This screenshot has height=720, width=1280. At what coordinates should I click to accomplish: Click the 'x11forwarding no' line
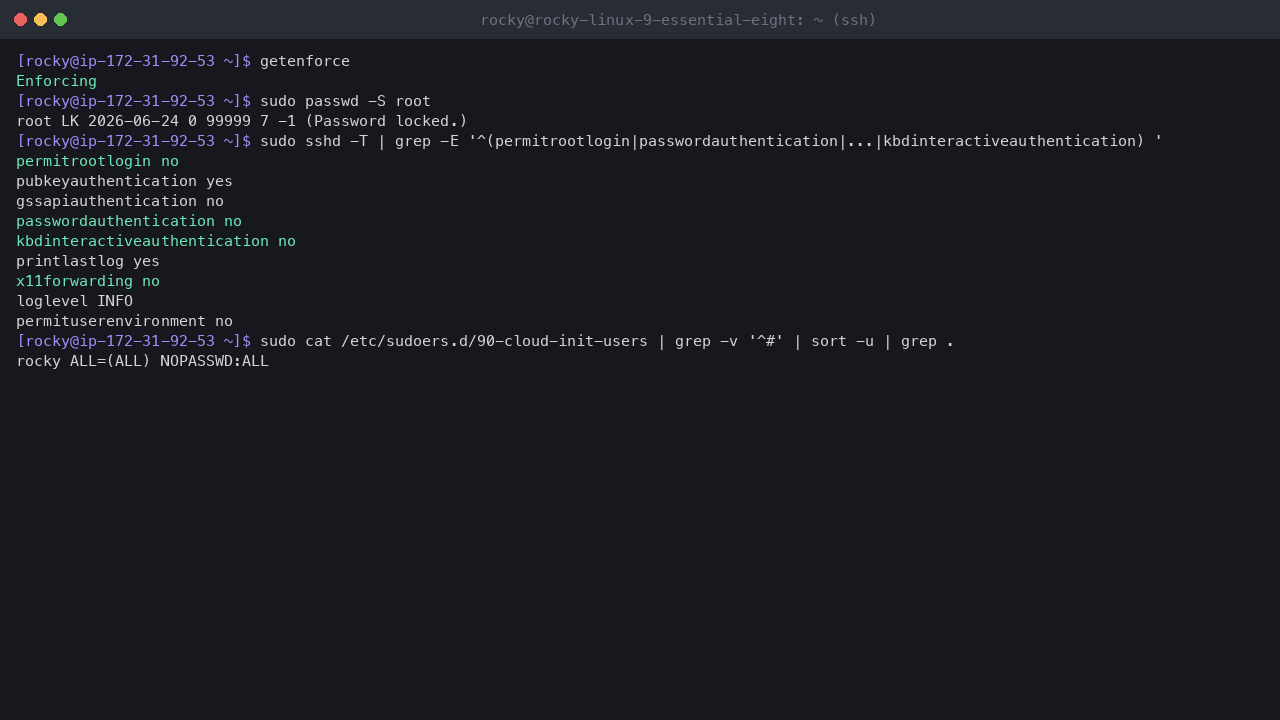pyautogui.click(x=88, y=281)
